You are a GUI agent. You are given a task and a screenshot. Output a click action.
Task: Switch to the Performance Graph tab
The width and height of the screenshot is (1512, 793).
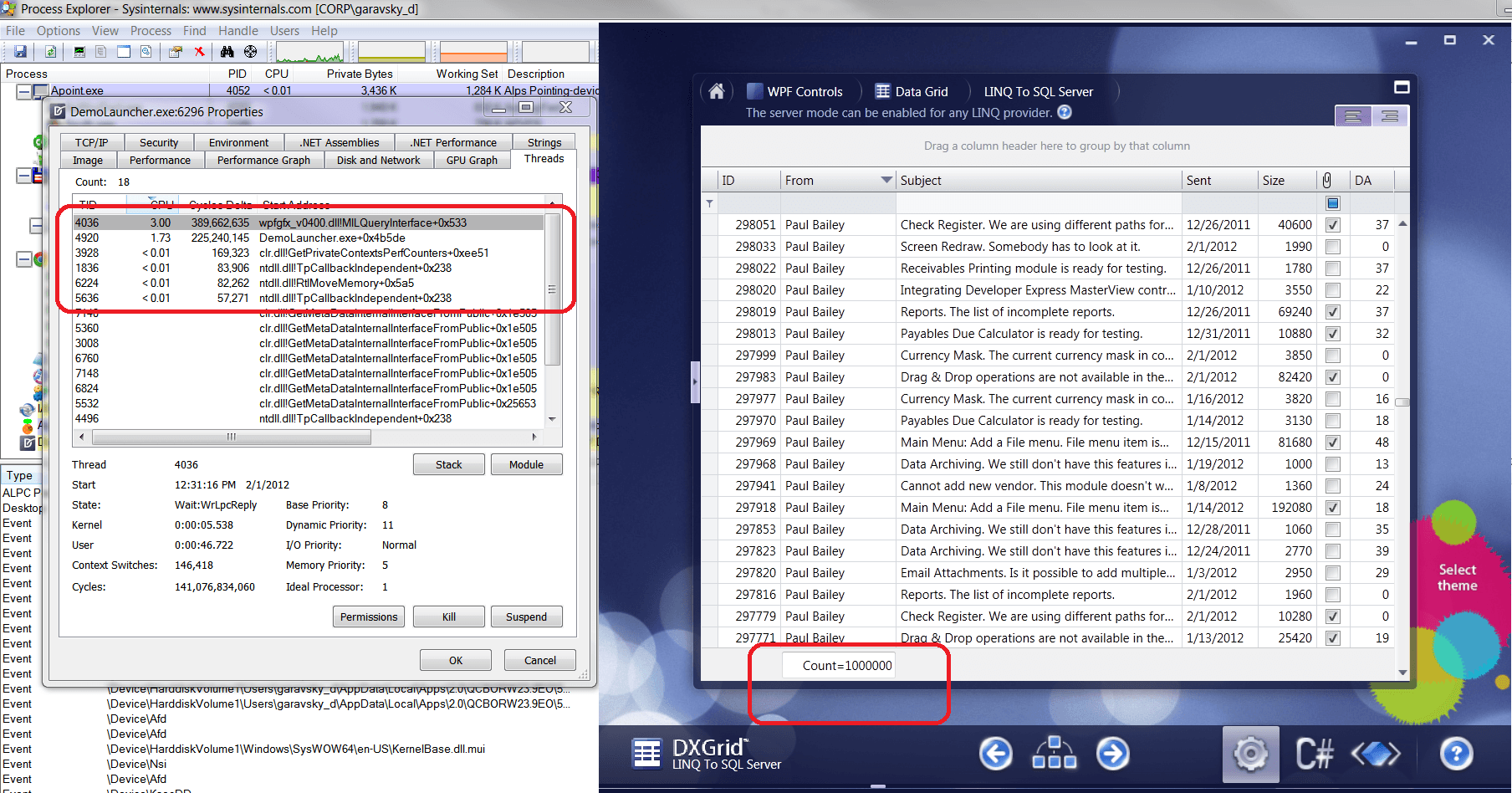click(263, 161)
